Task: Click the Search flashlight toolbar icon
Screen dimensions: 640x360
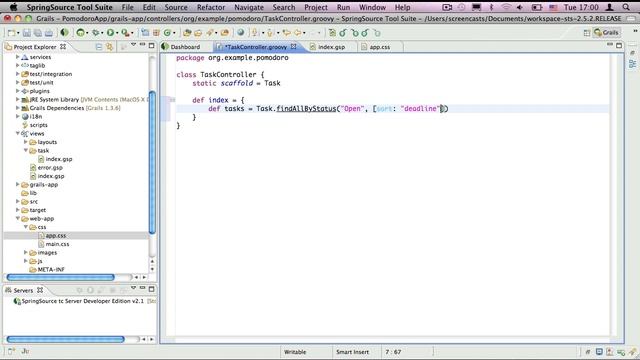Action: point(210,33)
